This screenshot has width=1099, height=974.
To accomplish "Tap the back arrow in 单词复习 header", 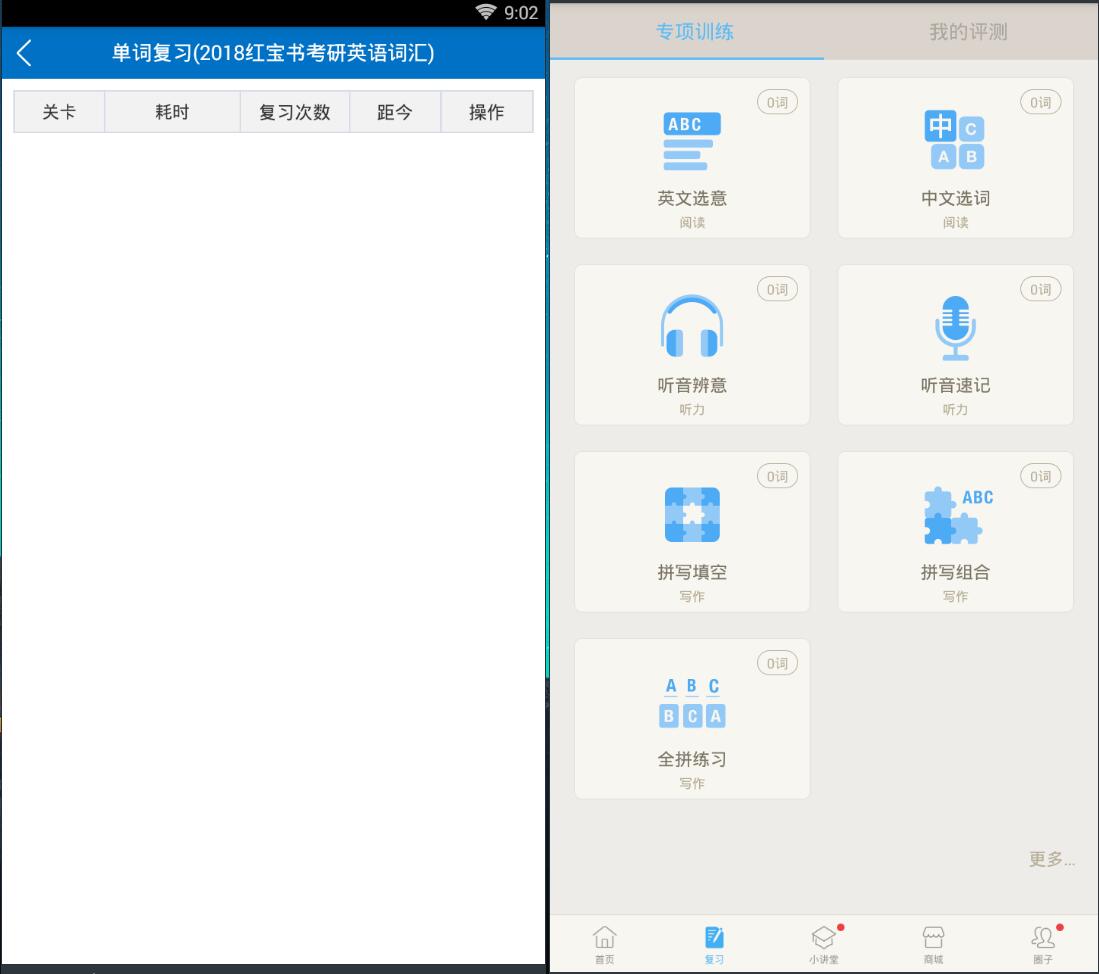I will coord(24,53).
